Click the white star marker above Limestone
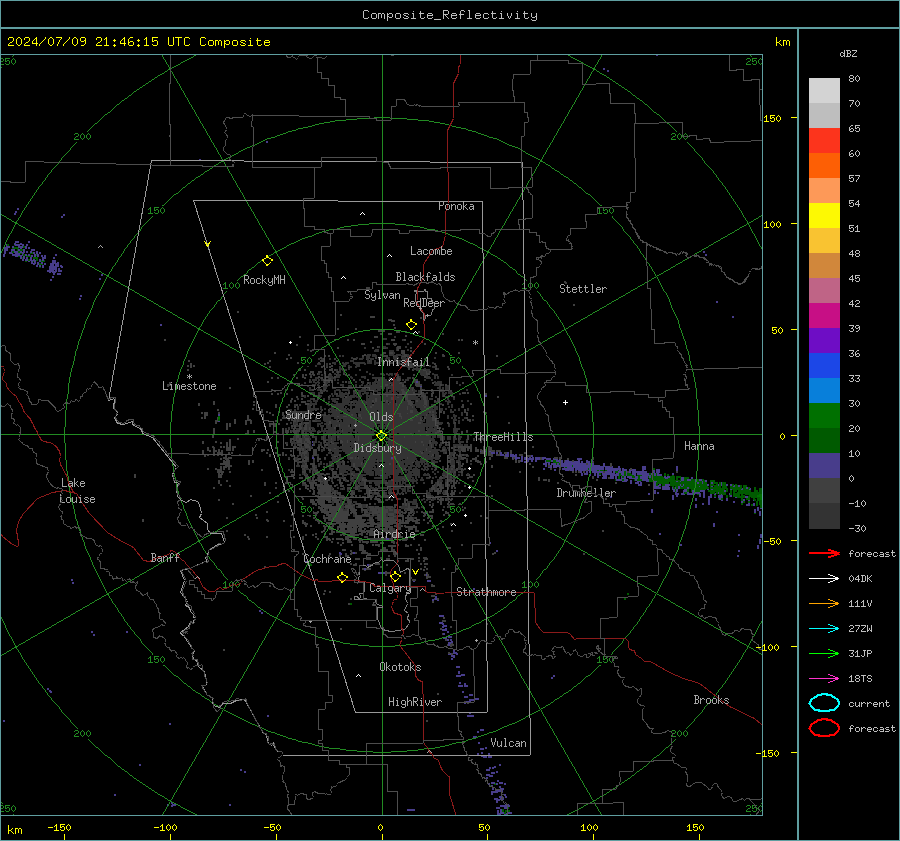 click(189, 377)
